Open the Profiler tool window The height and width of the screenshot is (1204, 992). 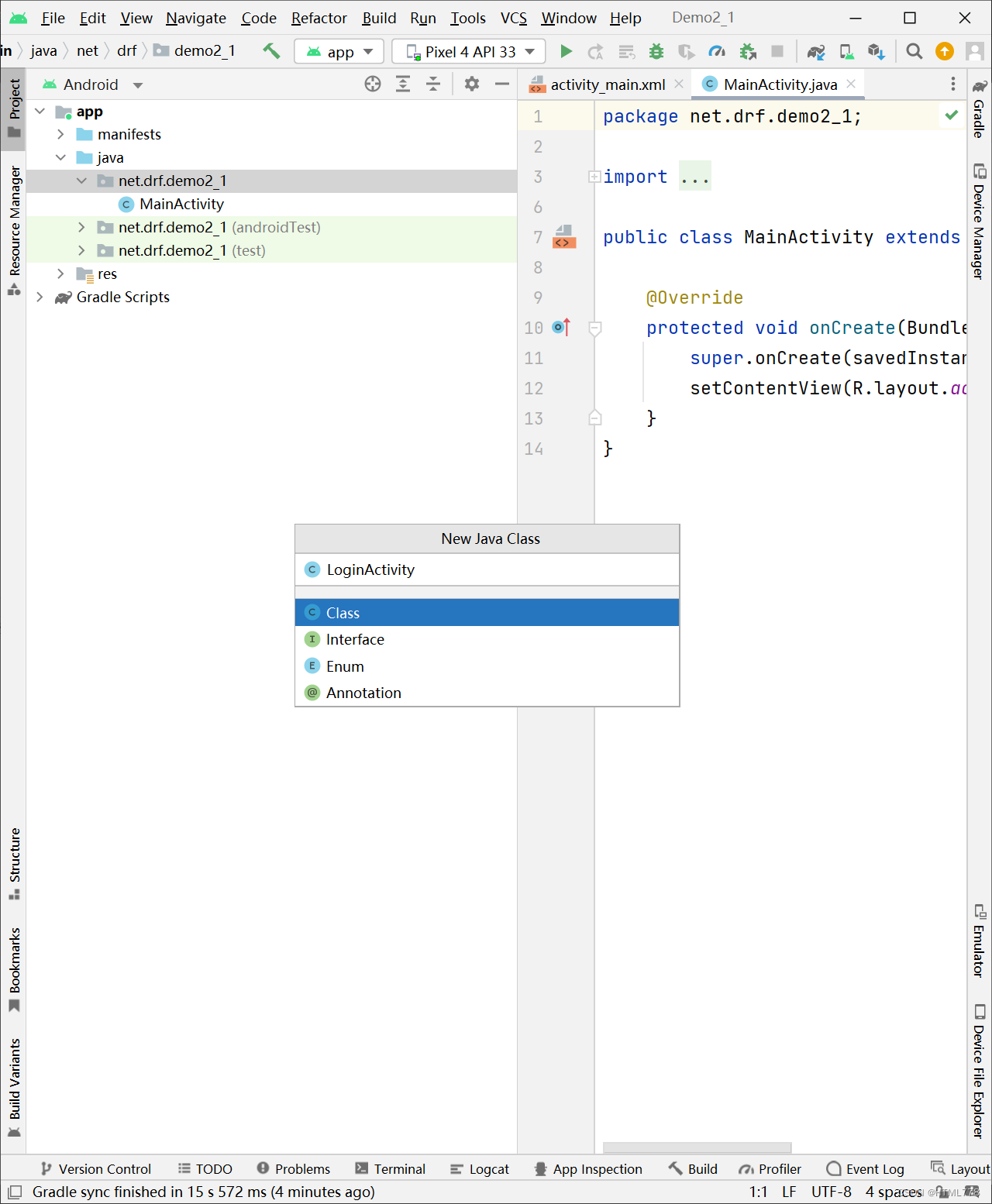pos(770,1169)
